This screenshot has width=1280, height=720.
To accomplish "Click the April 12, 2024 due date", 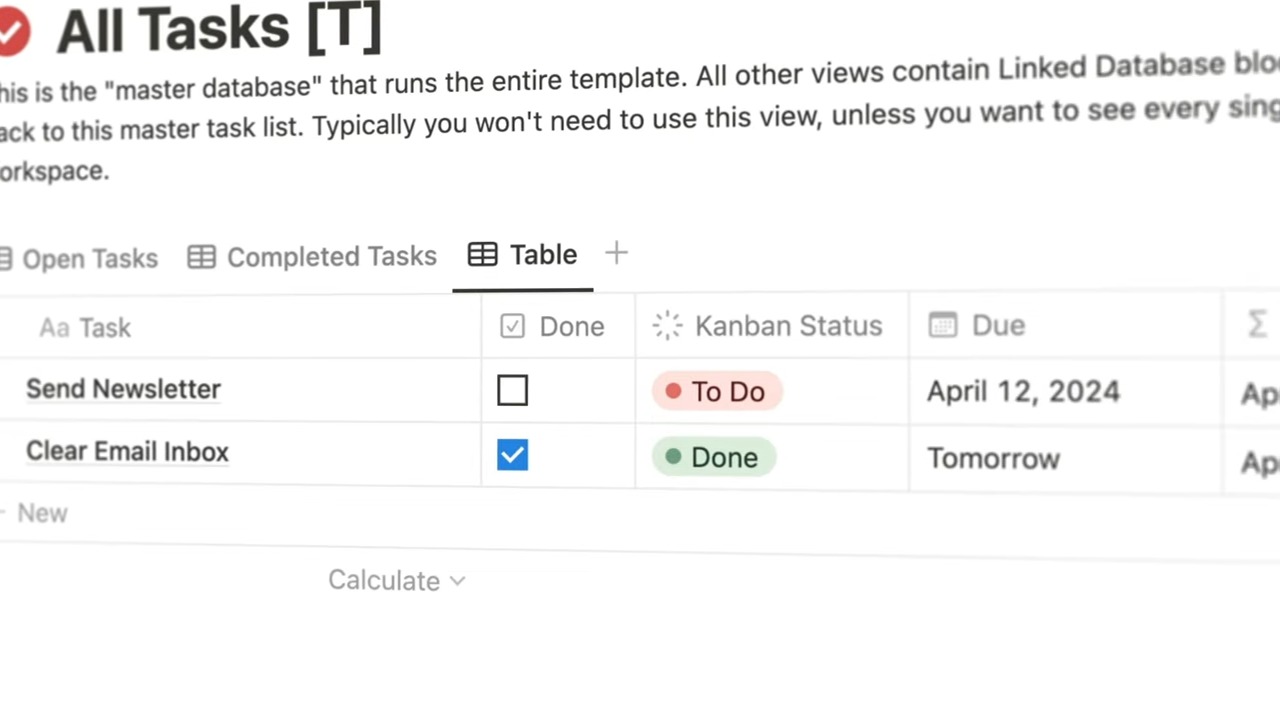I will click(x=1022, y=391).
